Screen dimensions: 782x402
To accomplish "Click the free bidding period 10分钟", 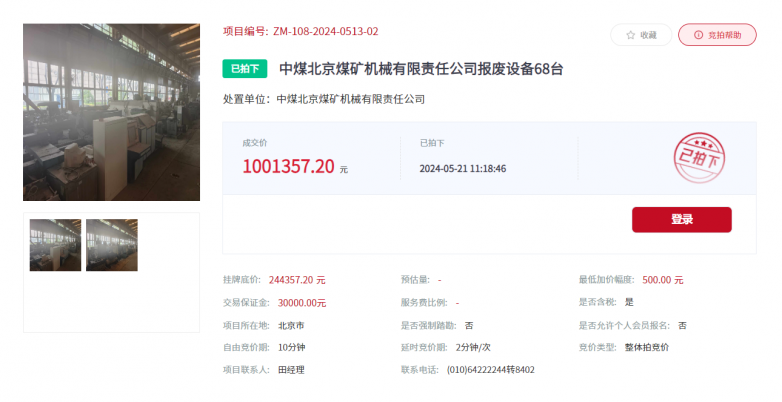I will 292,348.
